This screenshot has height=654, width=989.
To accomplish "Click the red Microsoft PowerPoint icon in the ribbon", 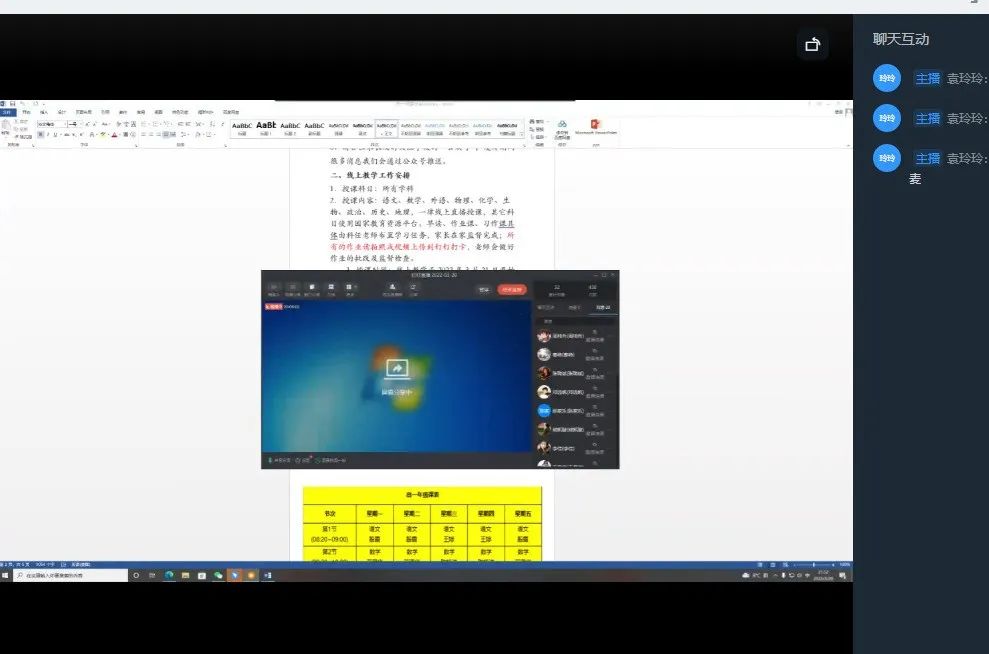I will pos(596,124).
